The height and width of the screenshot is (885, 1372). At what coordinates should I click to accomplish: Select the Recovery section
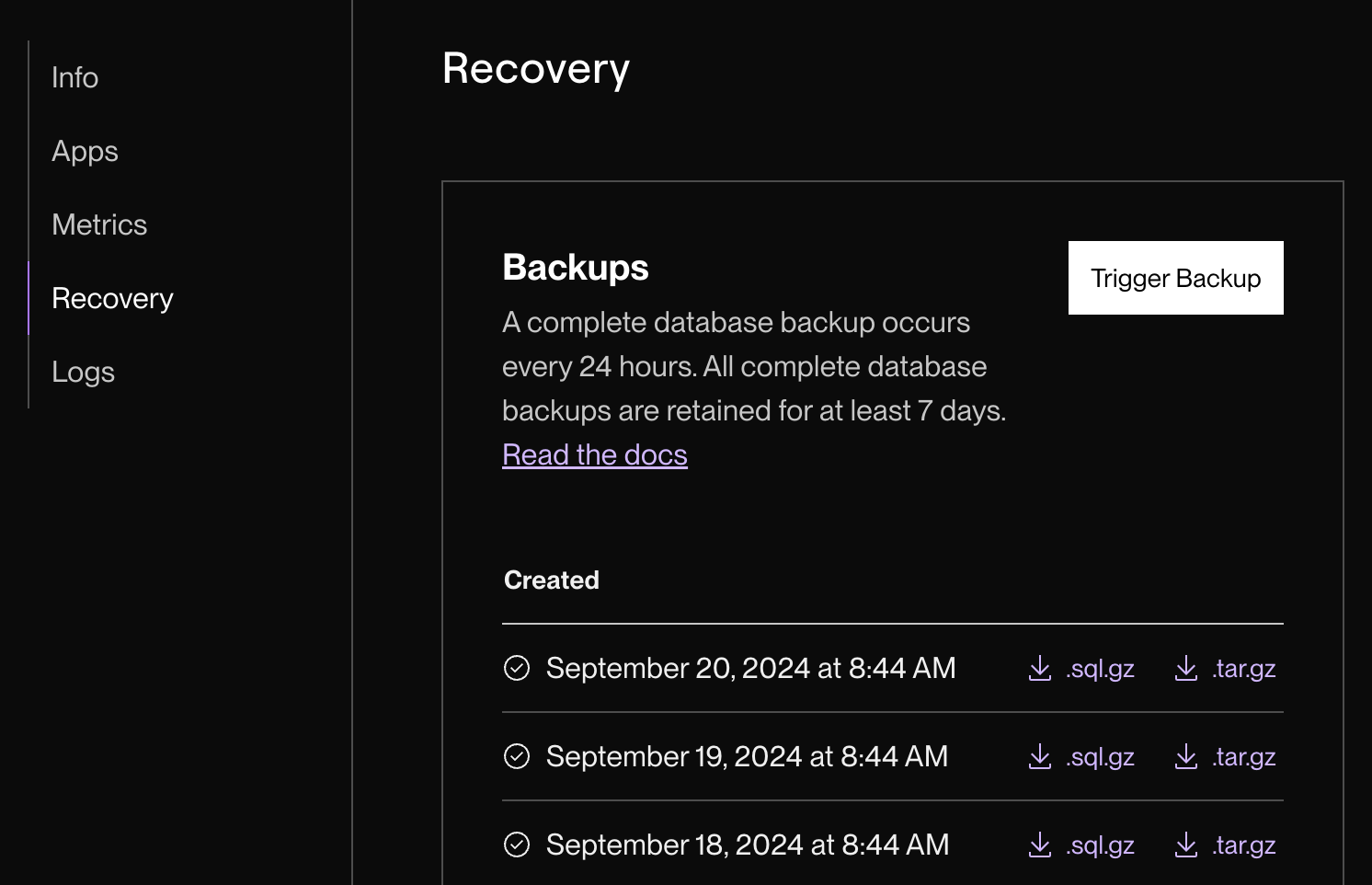[x=112, y=298]
